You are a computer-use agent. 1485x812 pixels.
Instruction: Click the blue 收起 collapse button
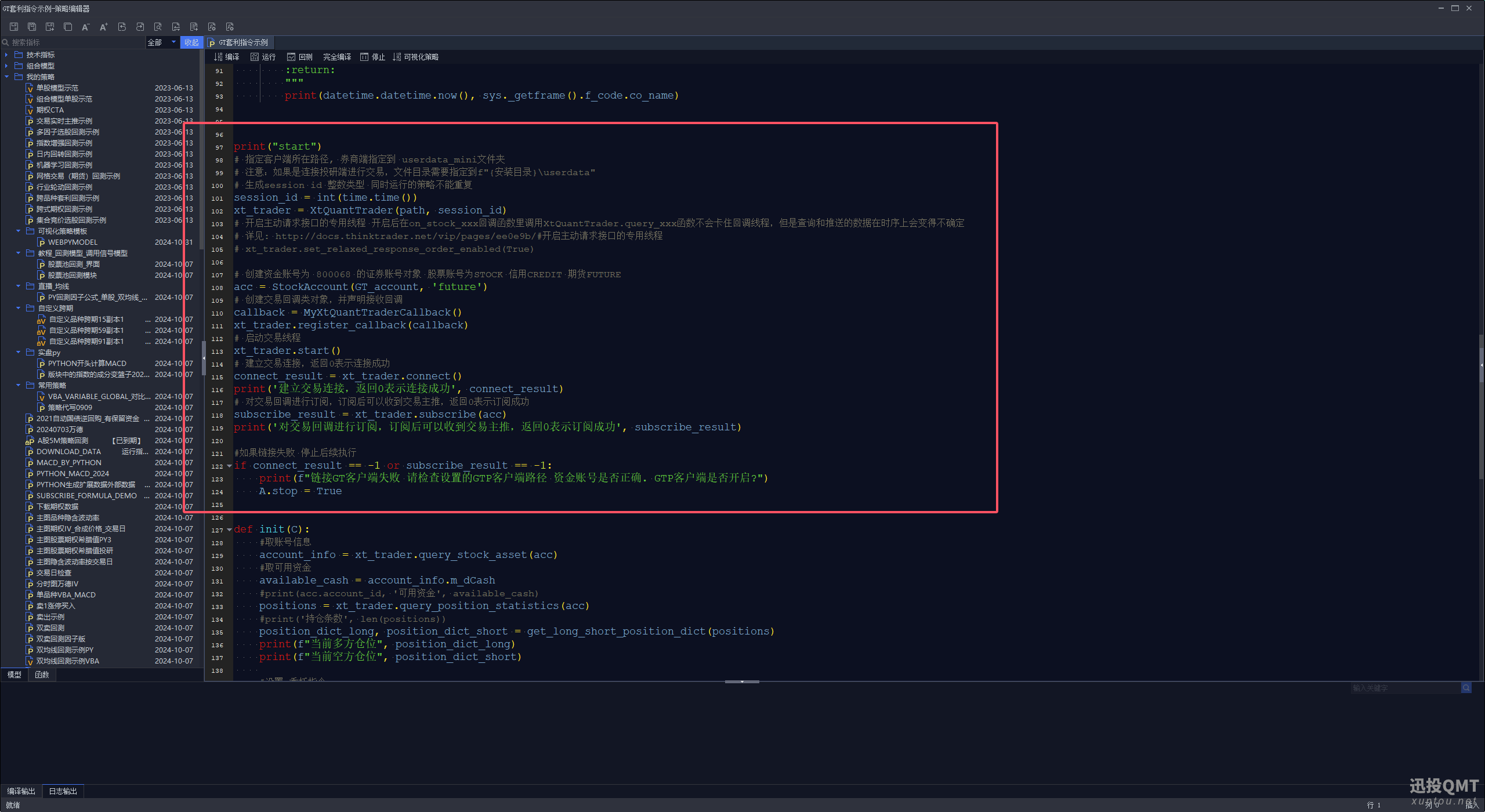(191, 42)
